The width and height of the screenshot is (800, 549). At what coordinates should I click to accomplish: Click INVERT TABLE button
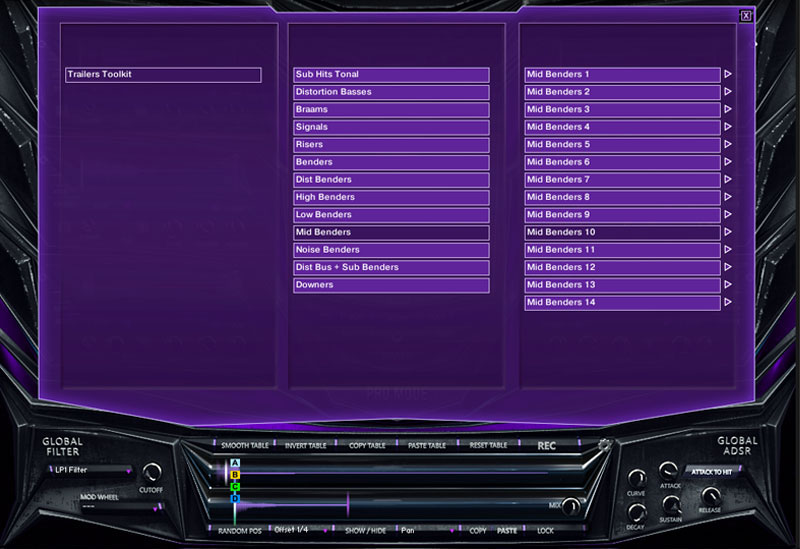305,445
